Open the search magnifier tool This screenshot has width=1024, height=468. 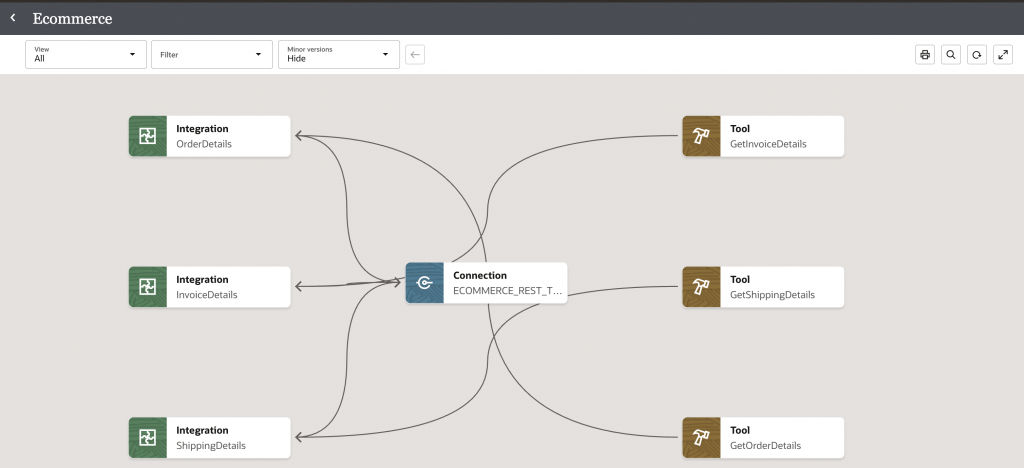click(951, 55)
